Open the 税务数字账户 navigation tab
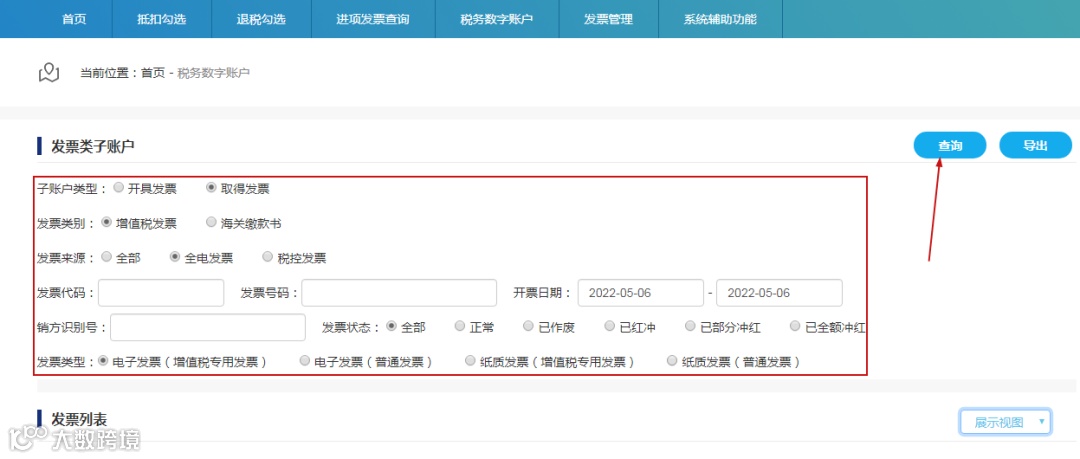The image size is (1080, 459). coord(497,19)
